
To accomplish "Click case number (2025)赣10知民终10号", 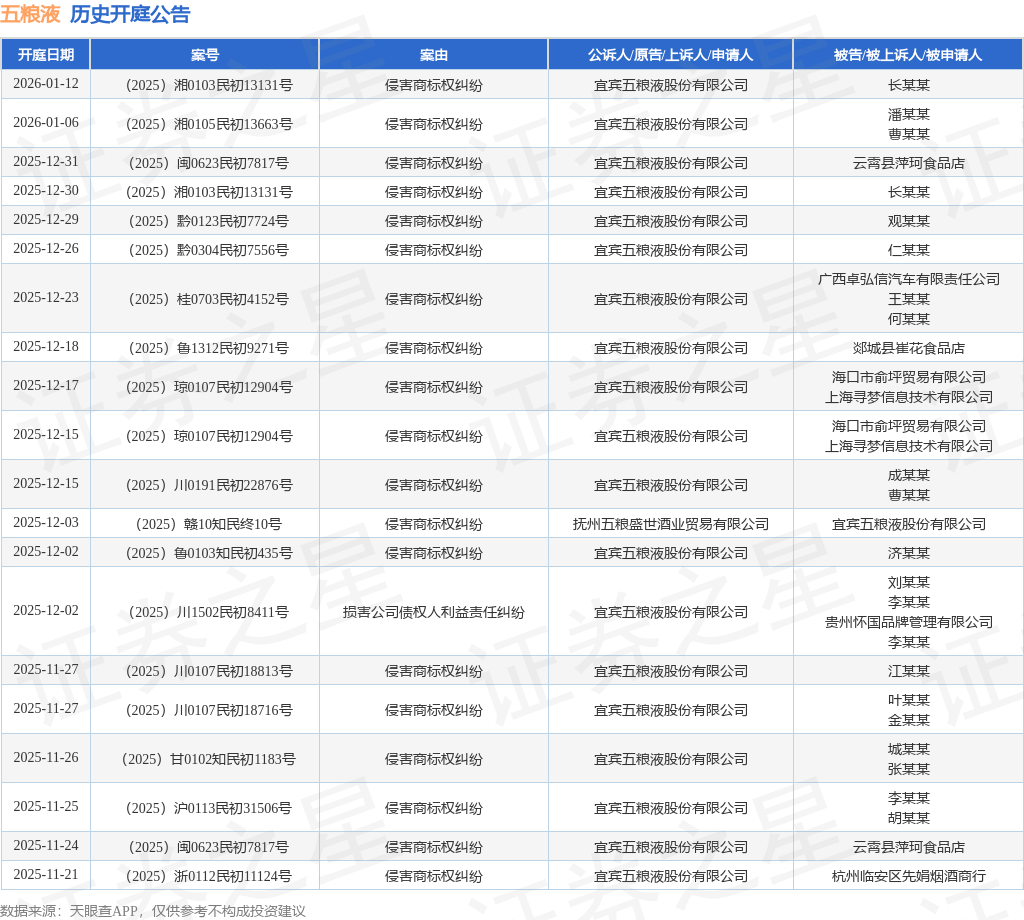I will tap(209, 524).
